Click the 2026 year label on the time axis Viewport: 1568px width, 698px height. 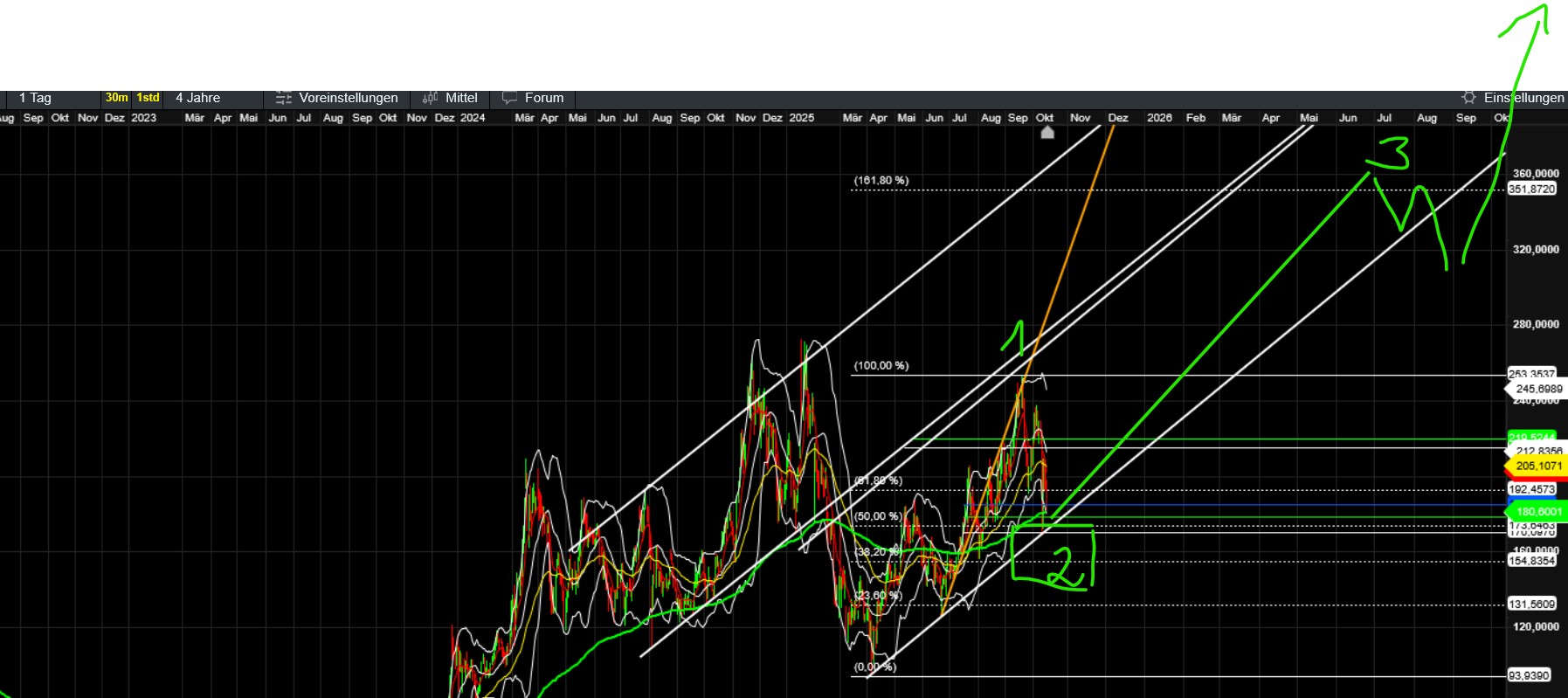[x=1159, y=118]
